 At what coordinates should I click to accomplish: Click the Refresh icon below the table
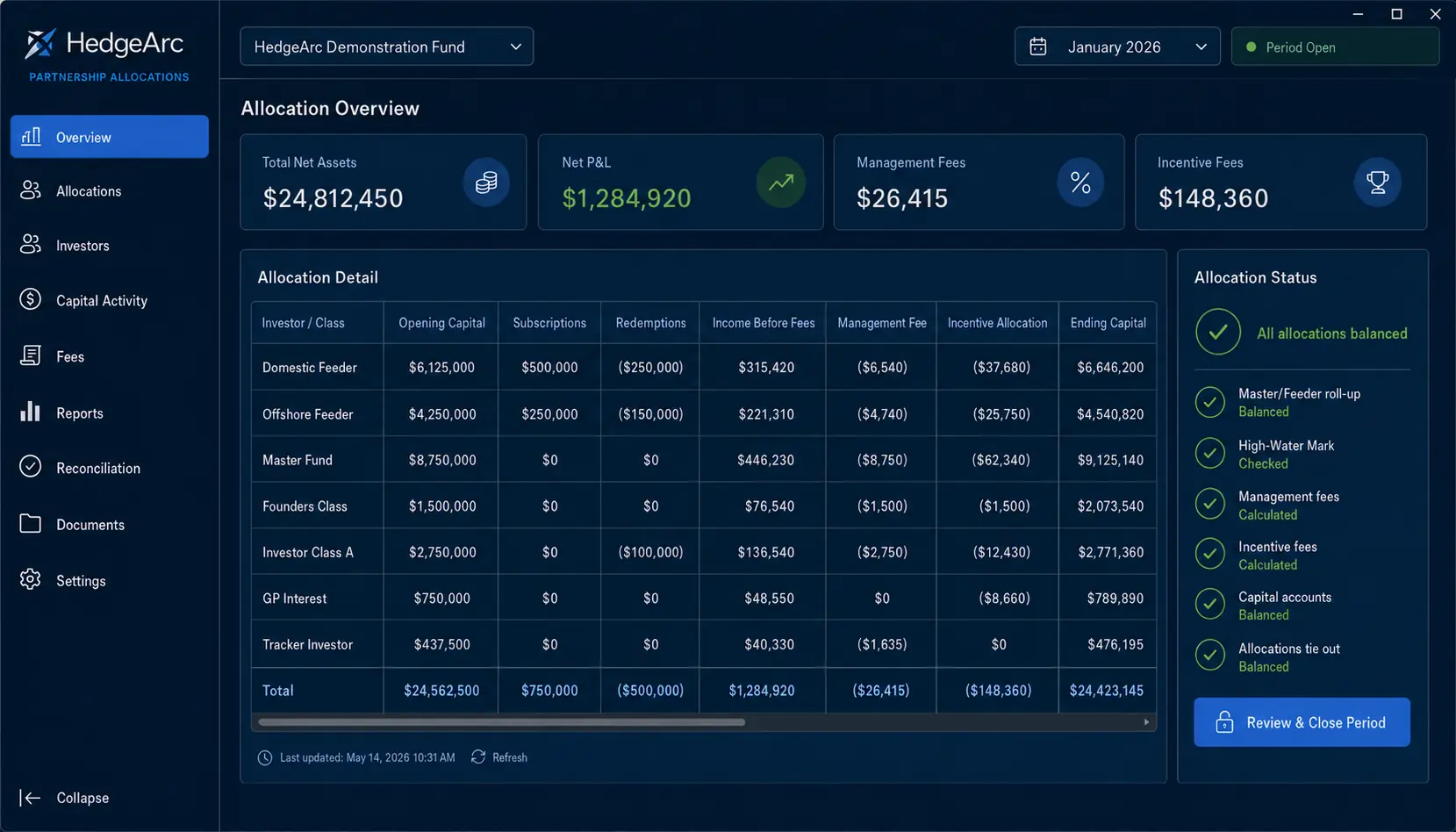pyautogui.click(x=478, y=757)
